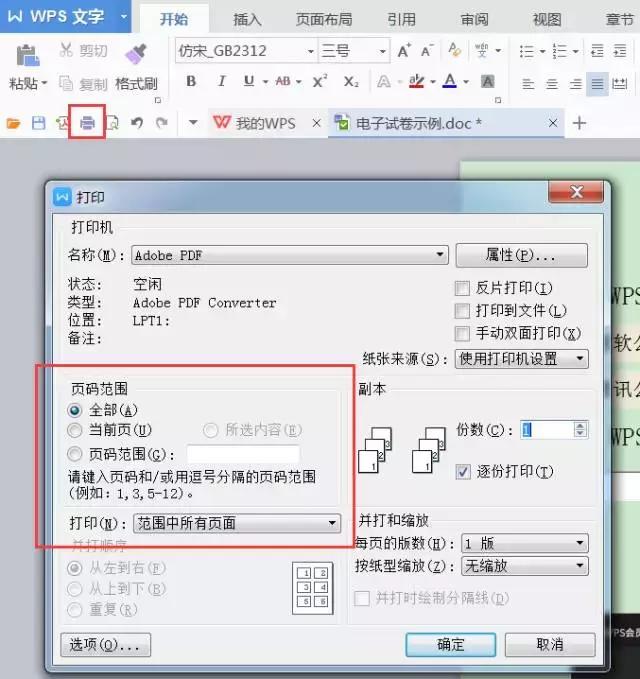Click the numbered list icon

(x=559, y=51)
